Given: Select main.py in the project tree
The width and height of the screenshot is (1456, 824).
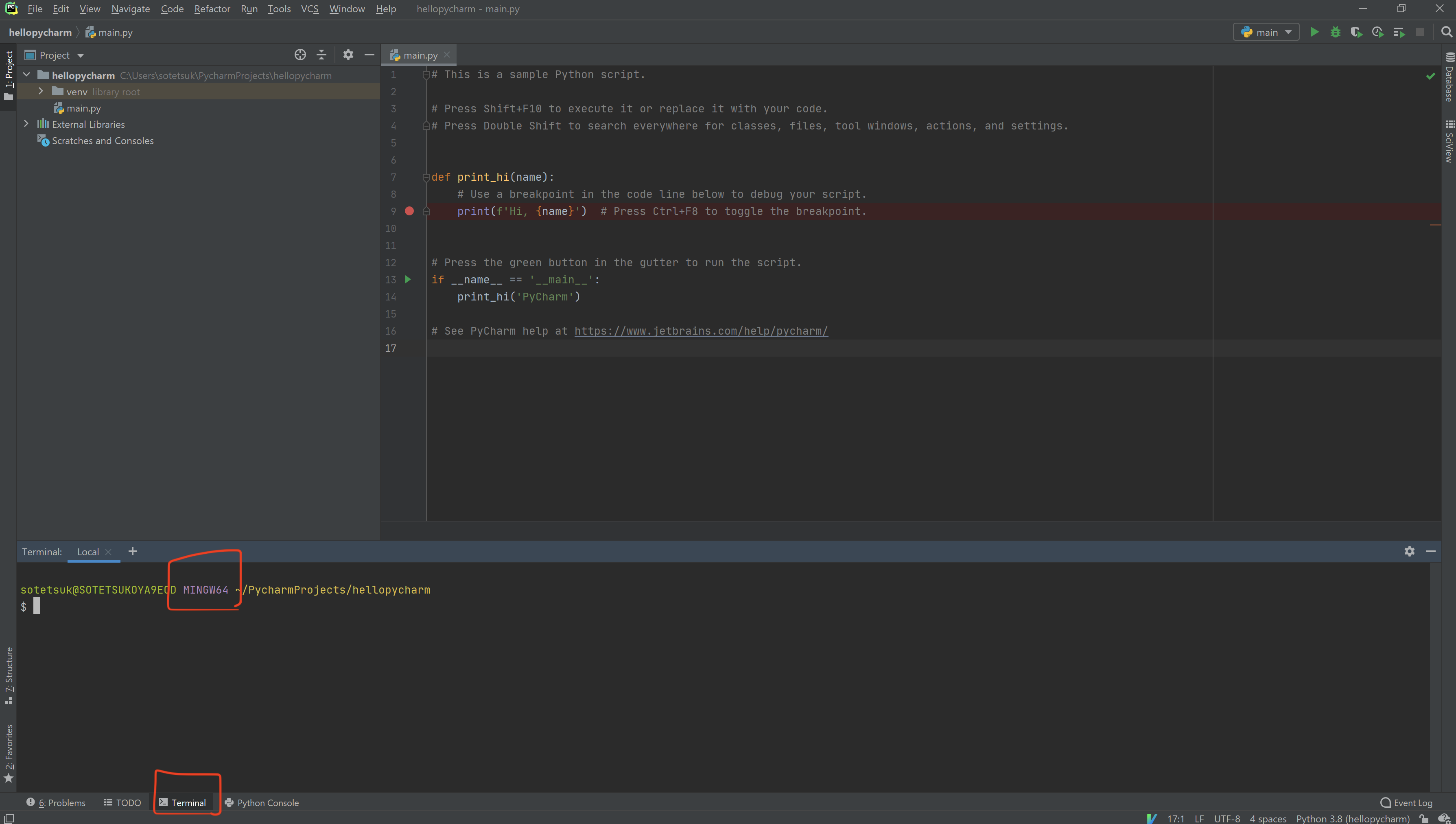Looking at the screenshot, I should point(84,108).
